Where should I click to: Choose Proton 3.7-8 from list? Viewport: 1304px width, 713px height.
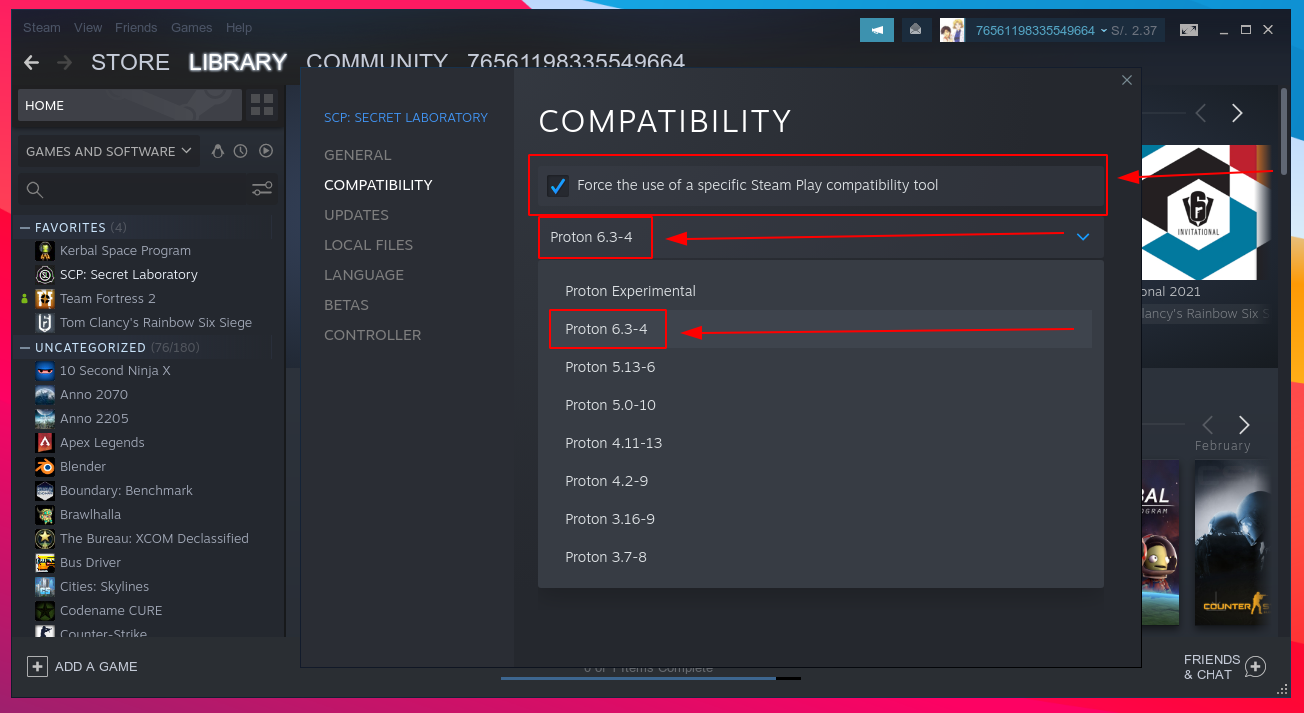pos(821,557)
